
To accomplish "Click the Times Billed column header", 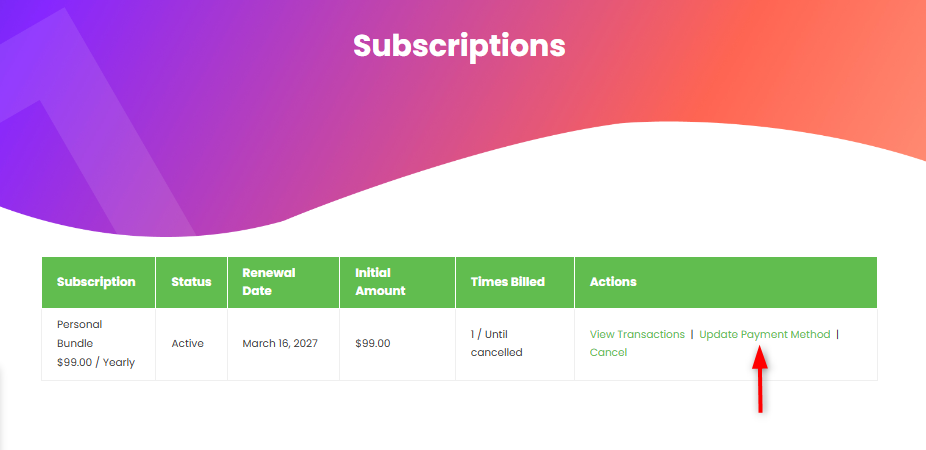I will [507, 282].
